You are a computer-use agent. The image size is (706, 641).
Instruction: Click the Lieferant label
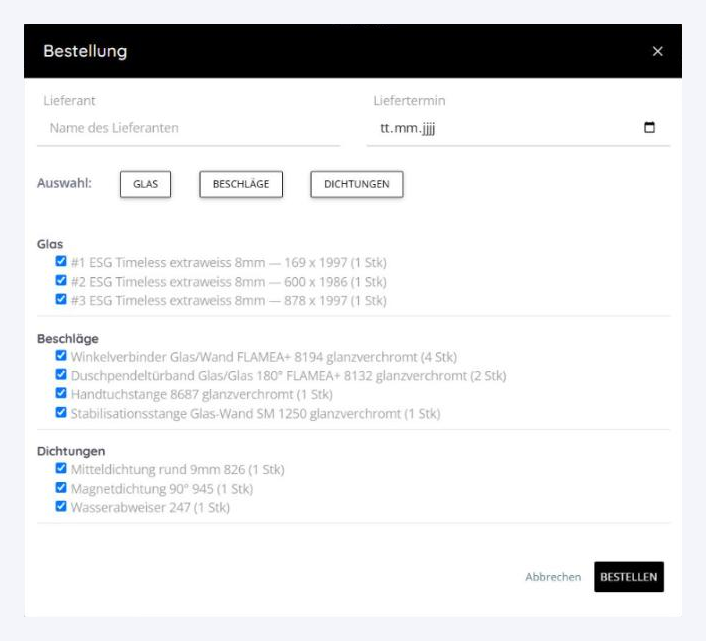click(69, 100)
